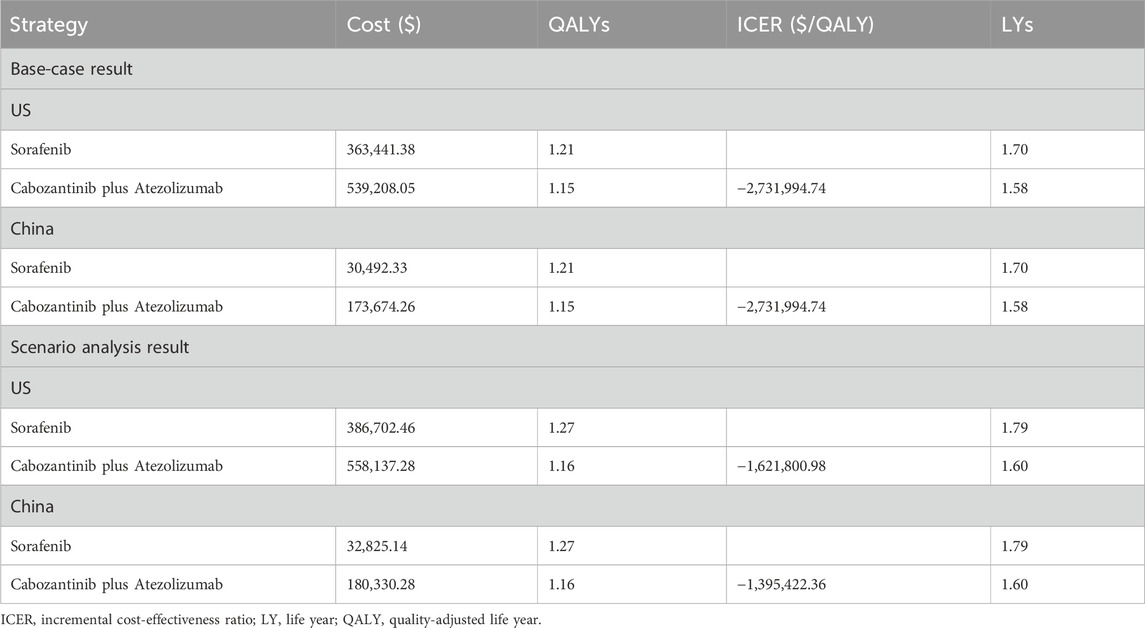Select the cost value 386,702.46
Screen dimensions: 1145x628
(x=395, y=427)
